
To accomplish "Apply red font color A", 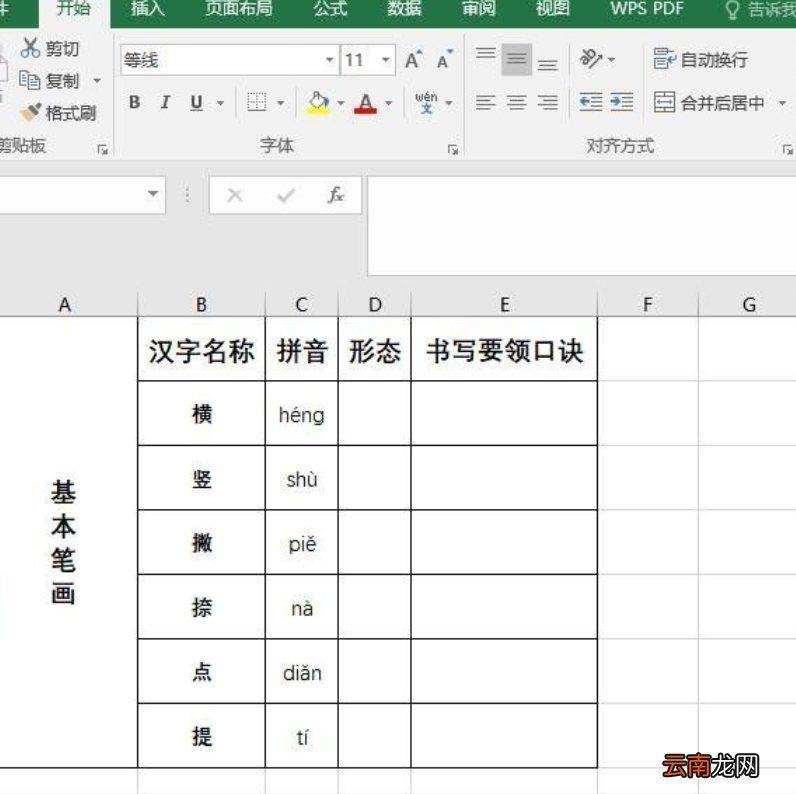I will click(x=366, y=103).
